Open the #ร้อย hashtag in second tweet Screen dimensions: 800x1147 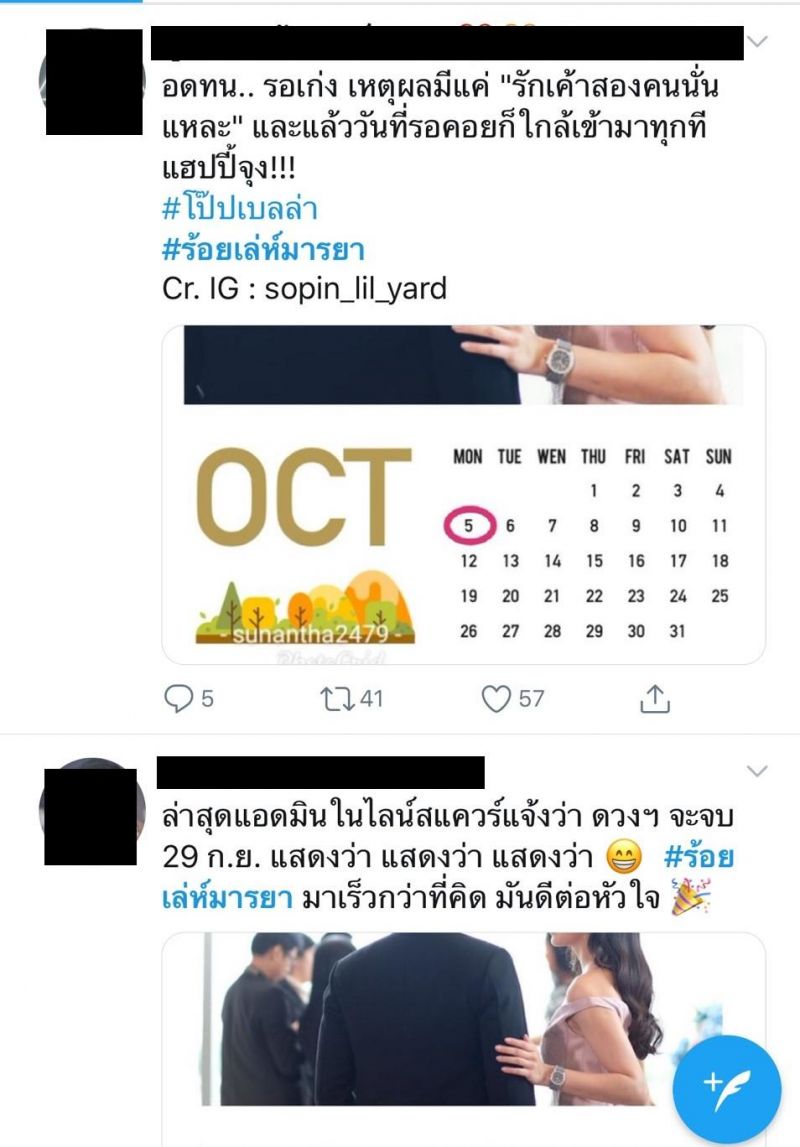[x=699, y=857]
